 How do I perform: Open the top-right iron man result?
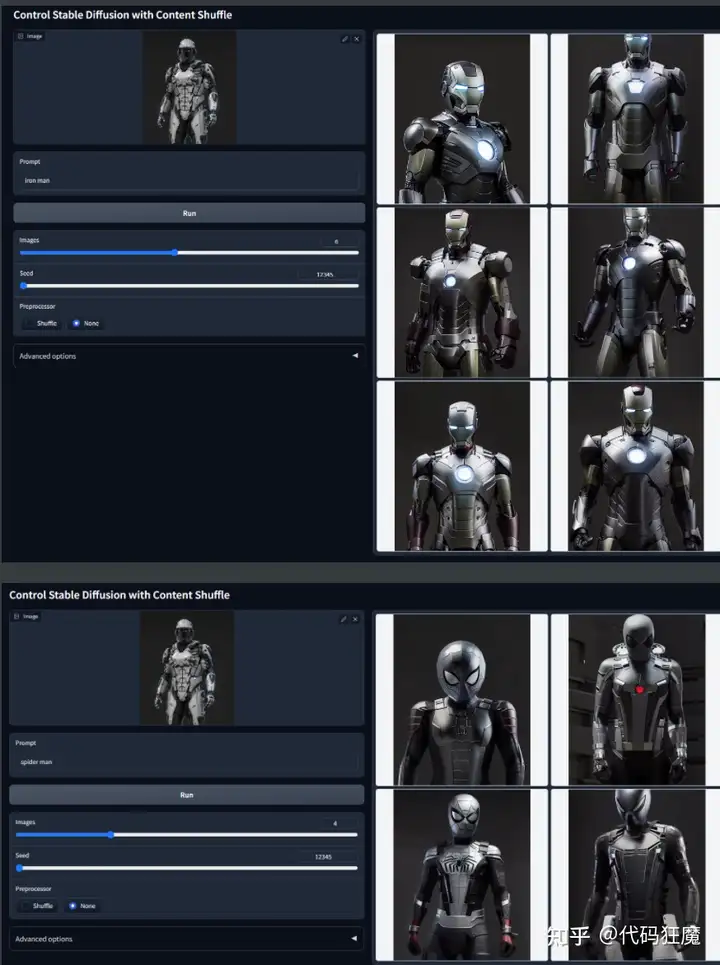coord(636,118)
